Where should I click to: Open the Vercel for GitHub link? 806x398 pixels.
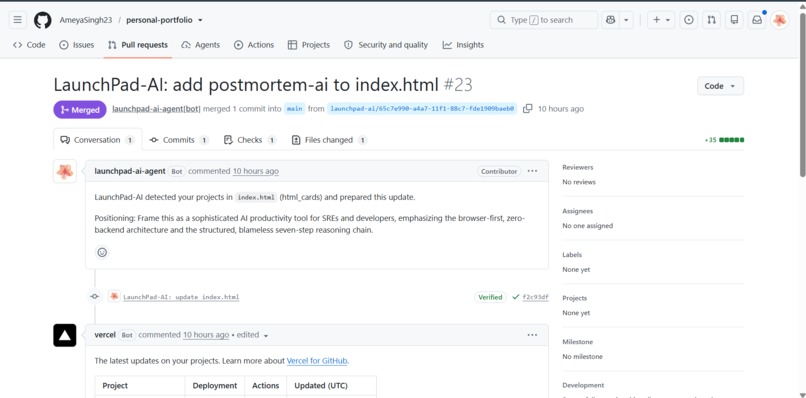tap(317, 361)
